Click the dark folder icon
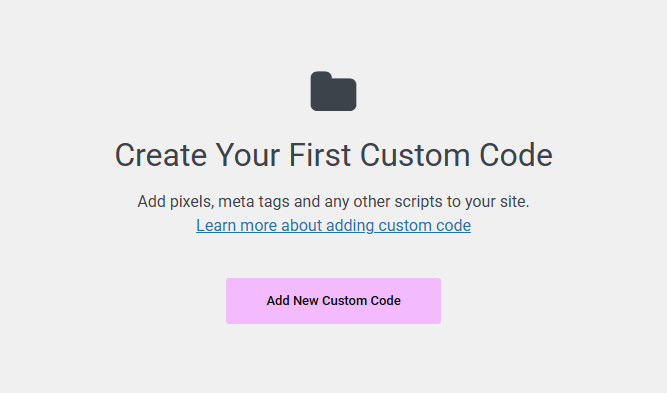This screenshot has width=667, height=393. tap(334, 91)
